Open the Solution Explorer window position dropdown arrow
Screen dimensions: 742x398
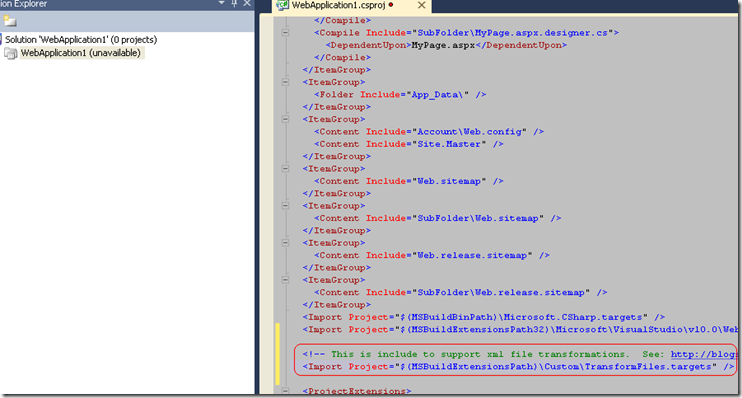pos(221,3)
